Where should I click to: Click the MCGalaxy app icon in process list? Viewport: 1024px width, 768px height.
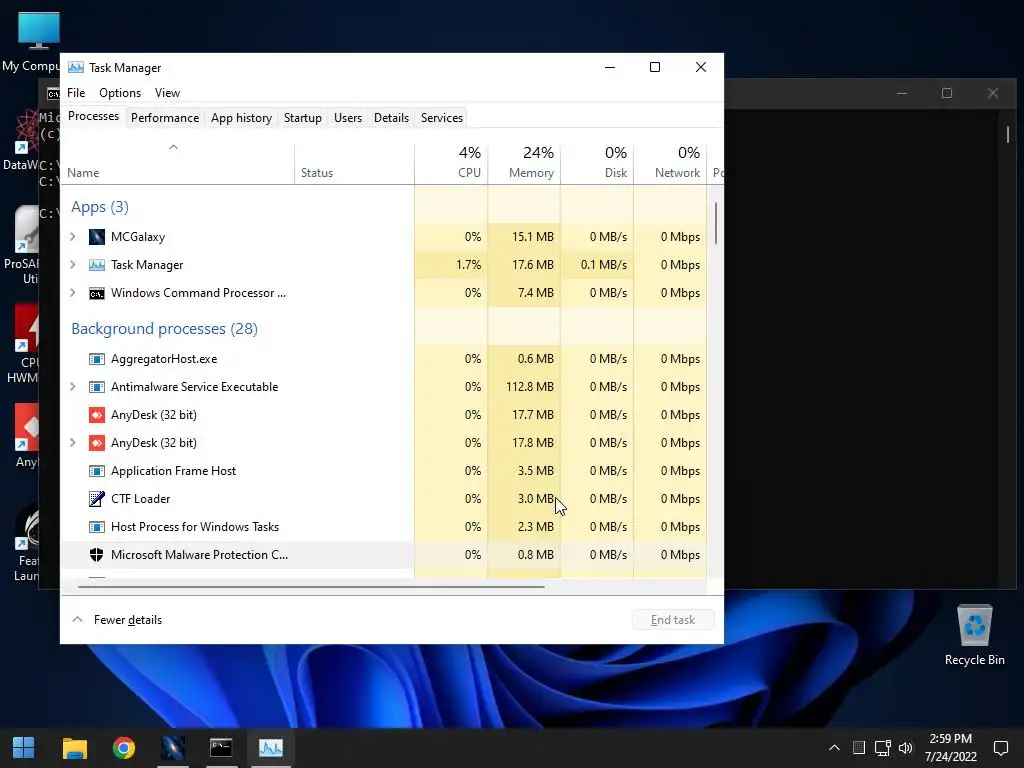(x=97, y=236)
